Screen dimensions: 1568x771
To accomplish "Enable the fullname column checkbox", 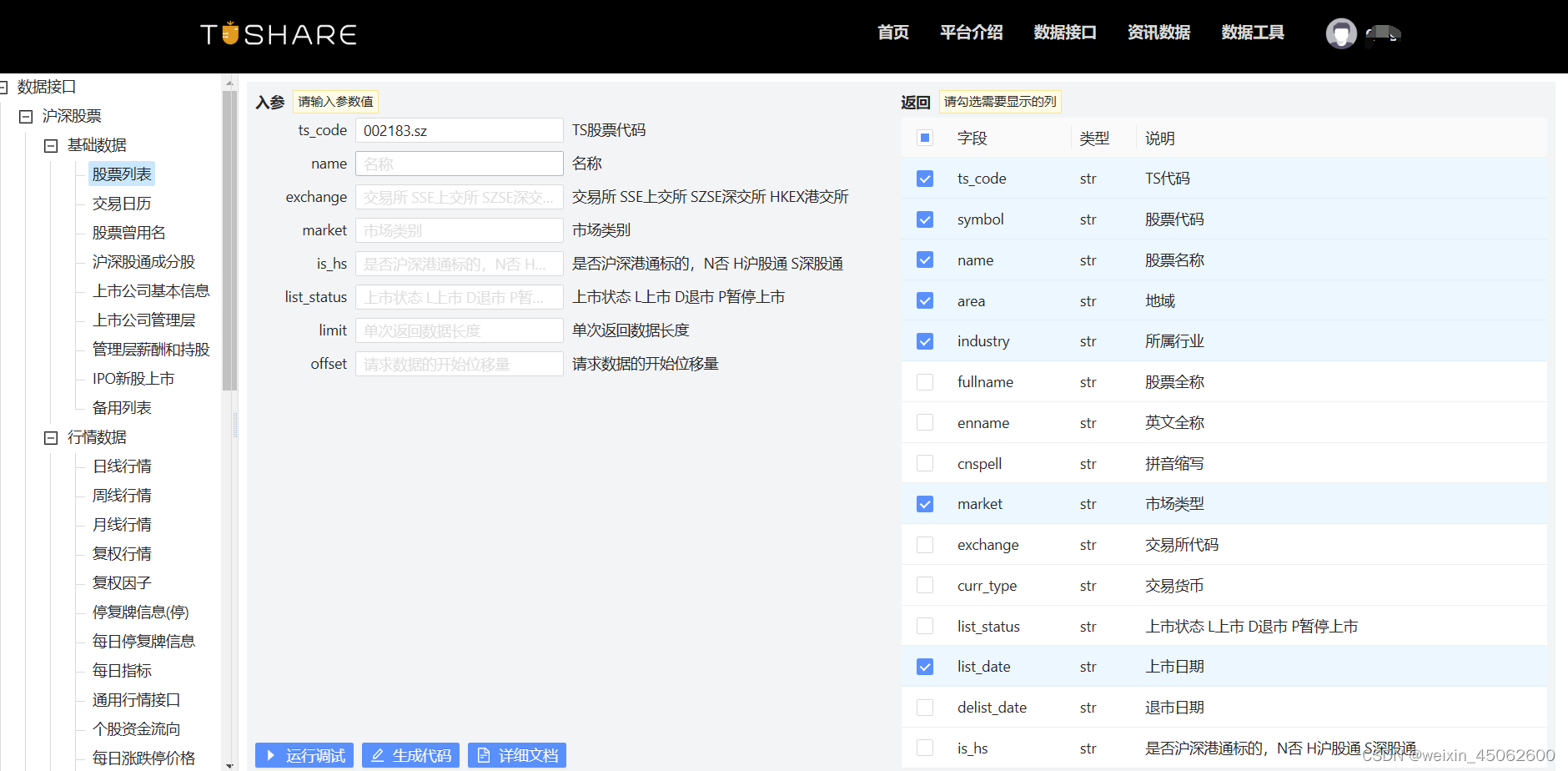I will pyautogui.click(x=924, y=381).
